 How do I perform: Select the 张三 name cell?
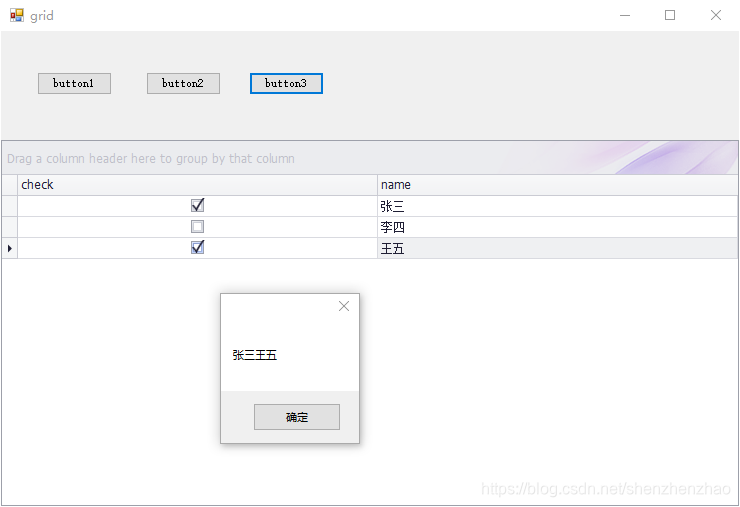[557, 206]
